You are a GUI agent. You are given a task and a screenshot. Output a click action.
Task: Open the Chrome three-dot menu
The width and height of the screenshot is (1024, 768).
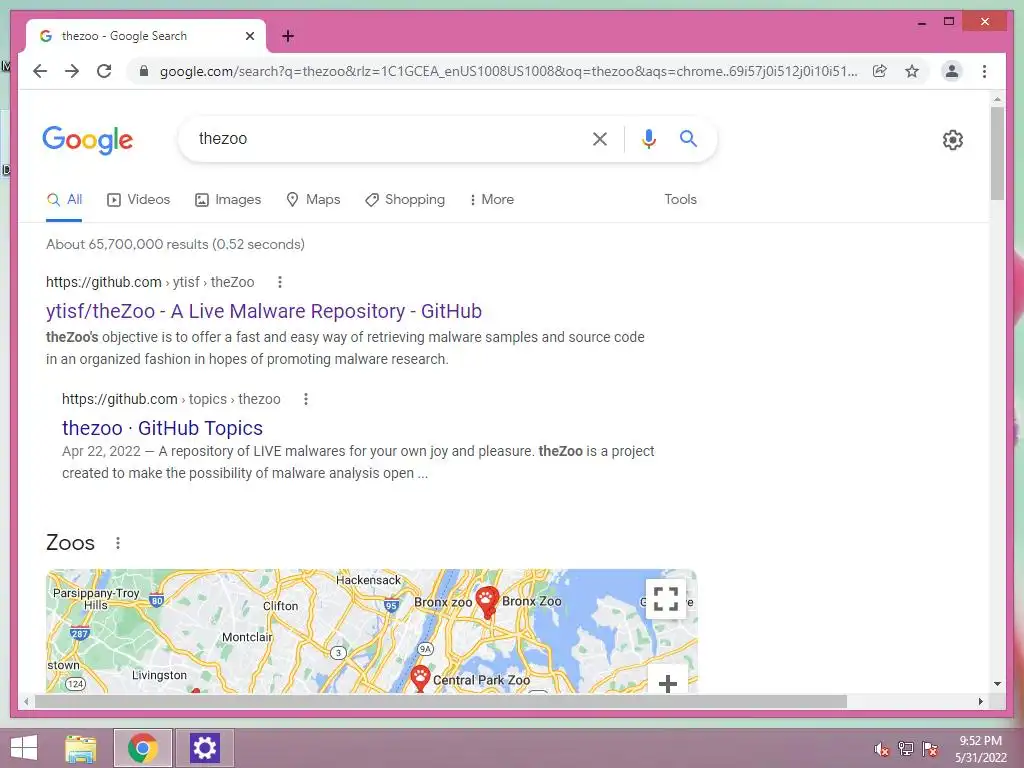tap(984, 71)
